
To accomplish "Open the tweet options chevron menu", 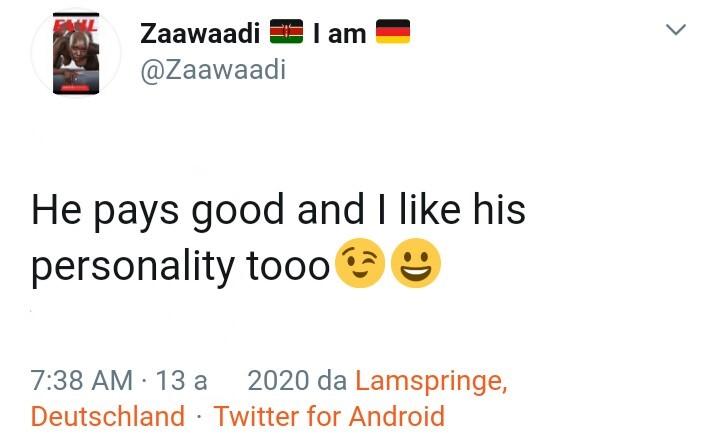I will (676, 30).
